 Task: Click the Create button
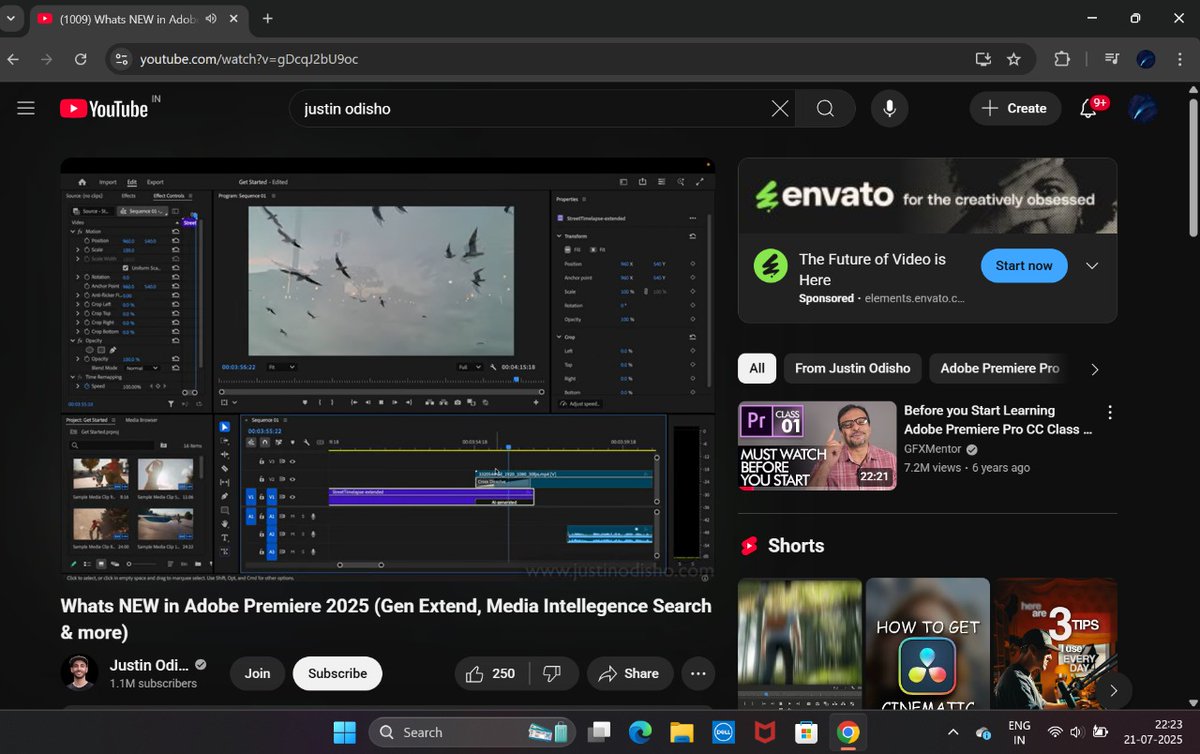[1014, 108]
